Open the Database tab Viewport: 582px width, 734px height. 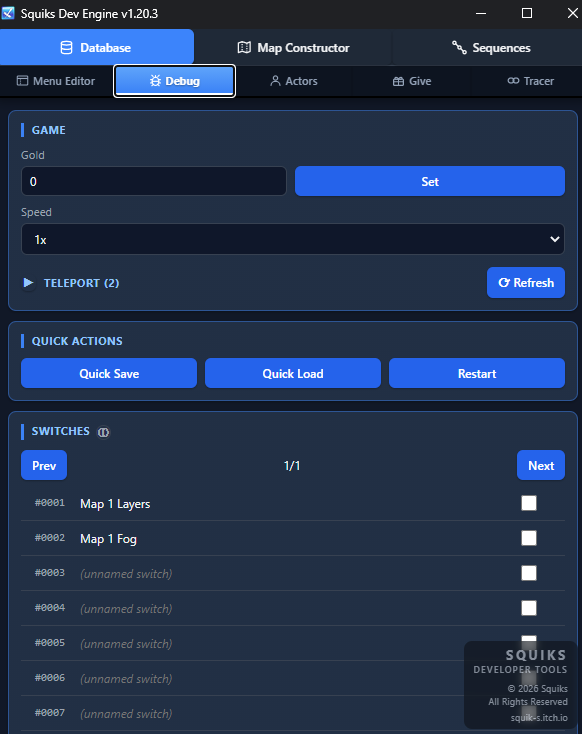tap(96, 47)
